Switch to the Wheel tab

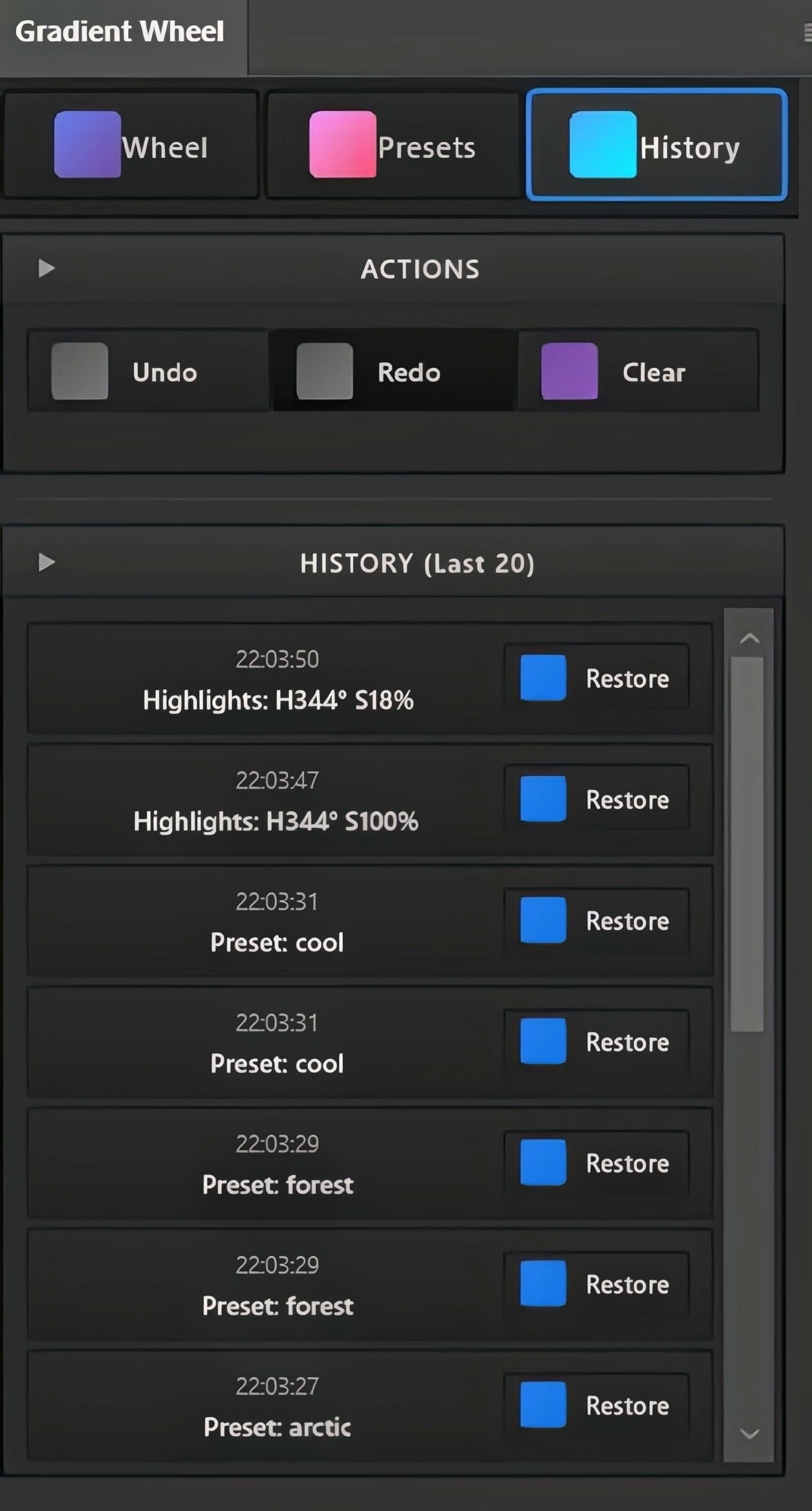tap(130, 145)
